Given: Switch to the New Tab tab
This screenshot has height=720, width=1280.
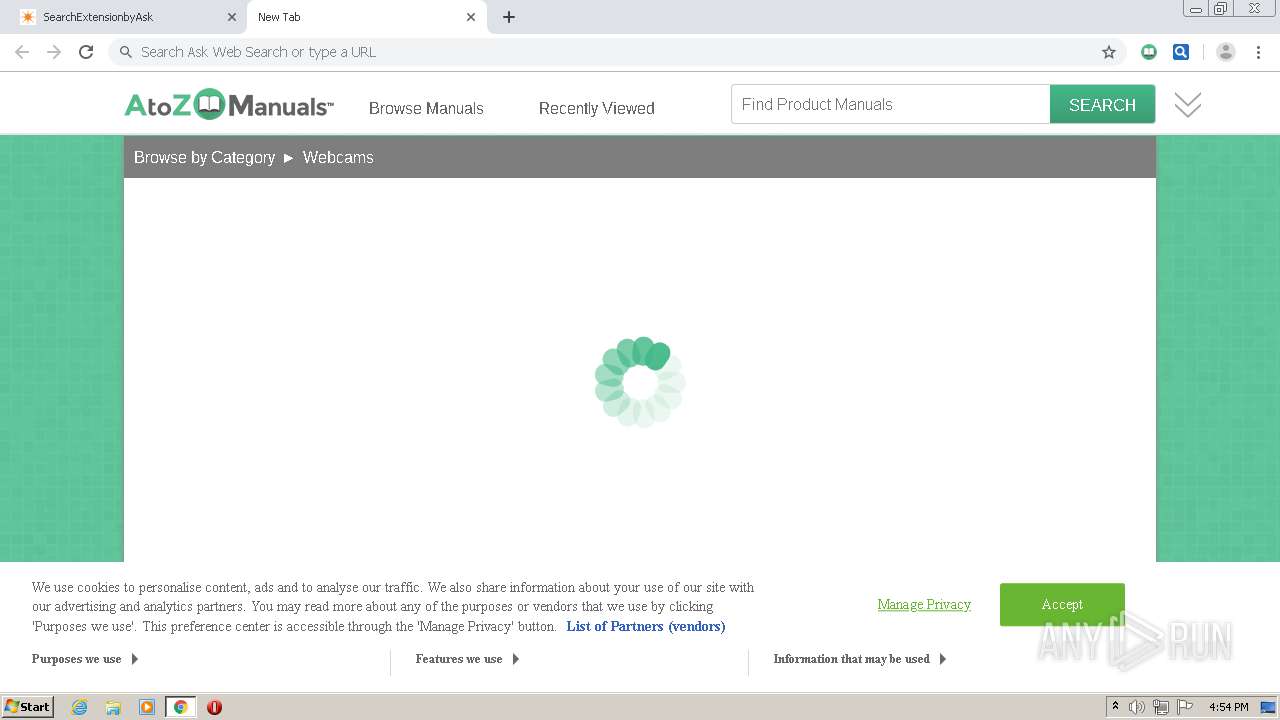Looking at the screenshot, I should click(367, 17).
